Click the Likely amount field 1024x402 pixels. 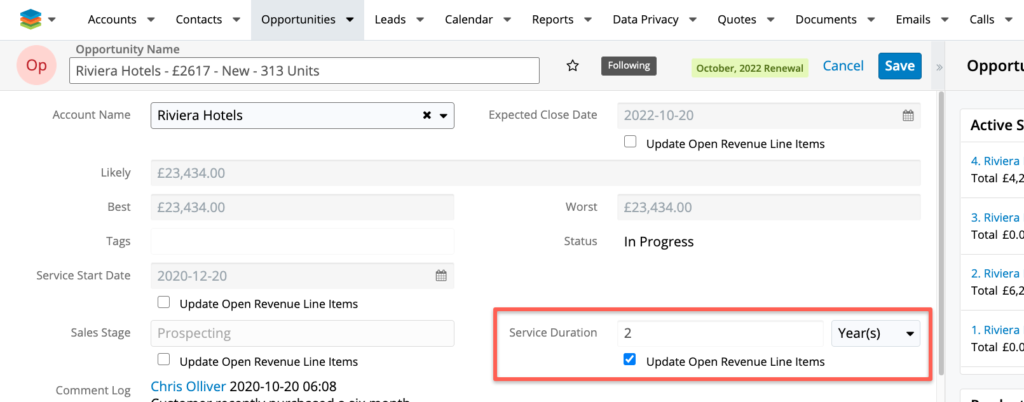pyautogui.click(x=536, y=173)
